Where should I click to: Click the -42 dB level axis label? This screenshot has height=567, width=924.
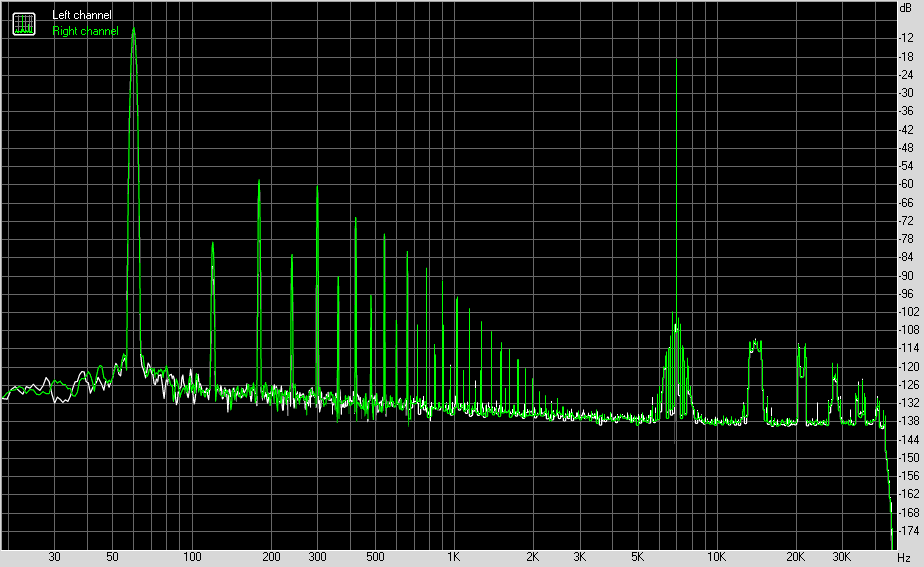click(906, 130)
